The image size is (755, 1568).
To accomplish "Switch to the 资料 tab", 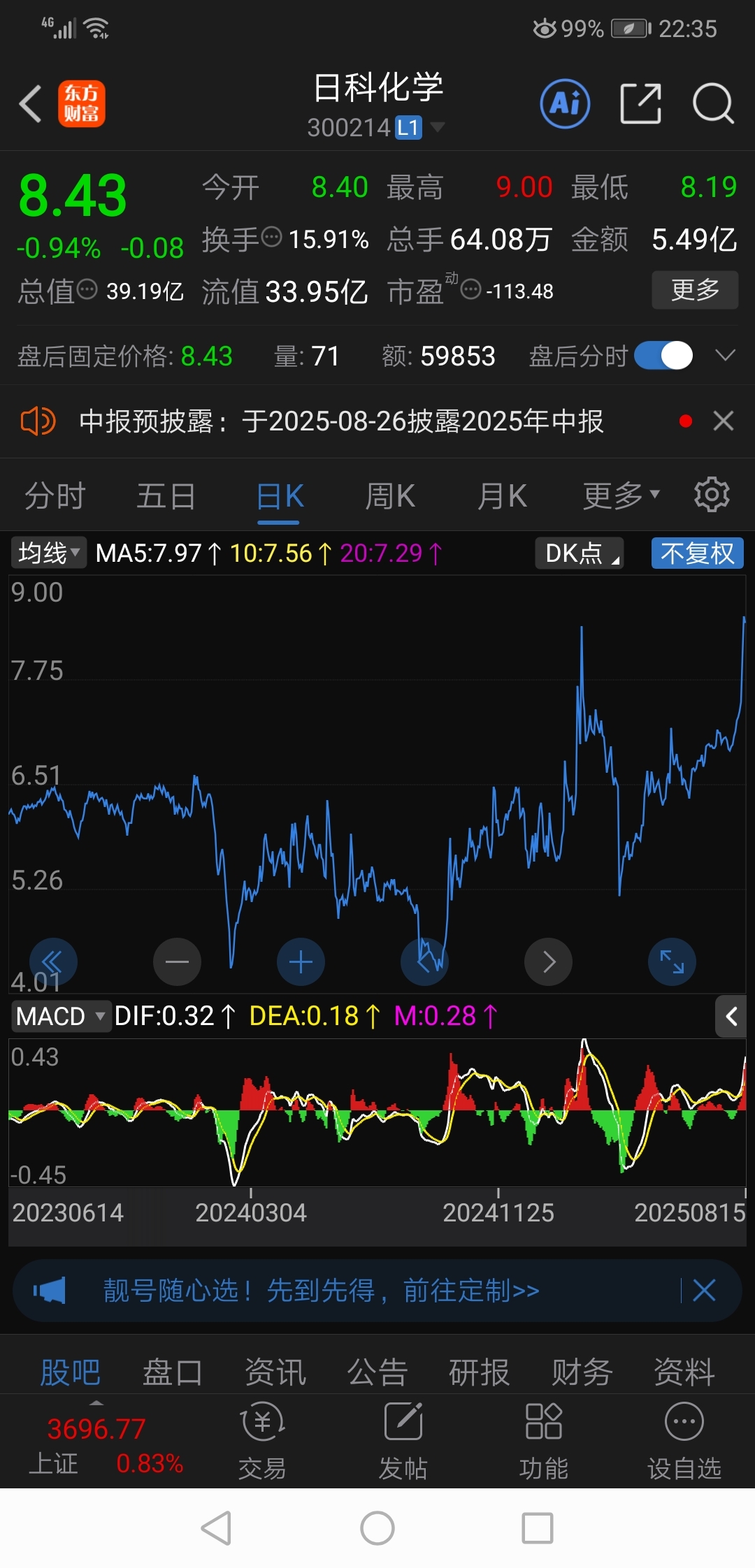I will 684,1372.
